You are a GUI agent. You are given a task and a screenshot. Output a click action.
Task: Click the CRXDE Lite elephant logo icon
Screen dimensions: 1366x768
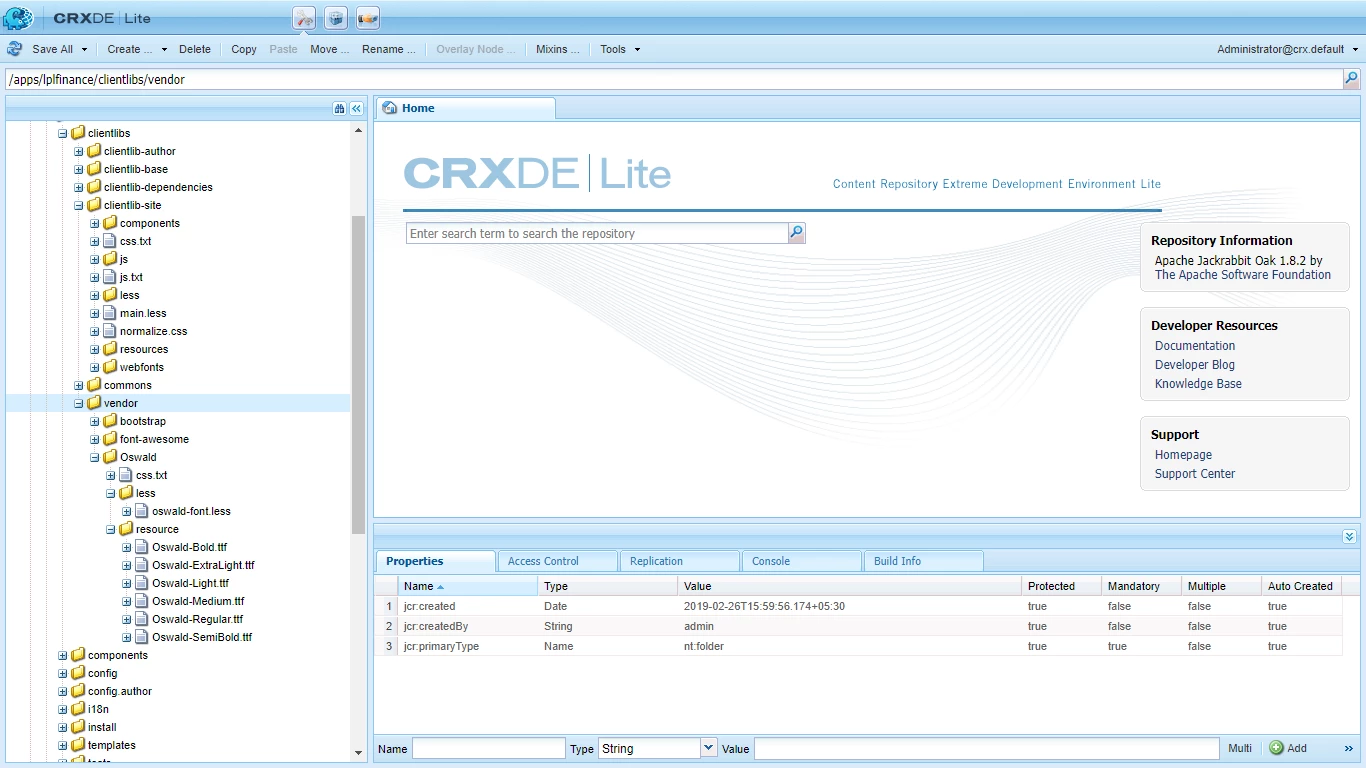point(18,18)
